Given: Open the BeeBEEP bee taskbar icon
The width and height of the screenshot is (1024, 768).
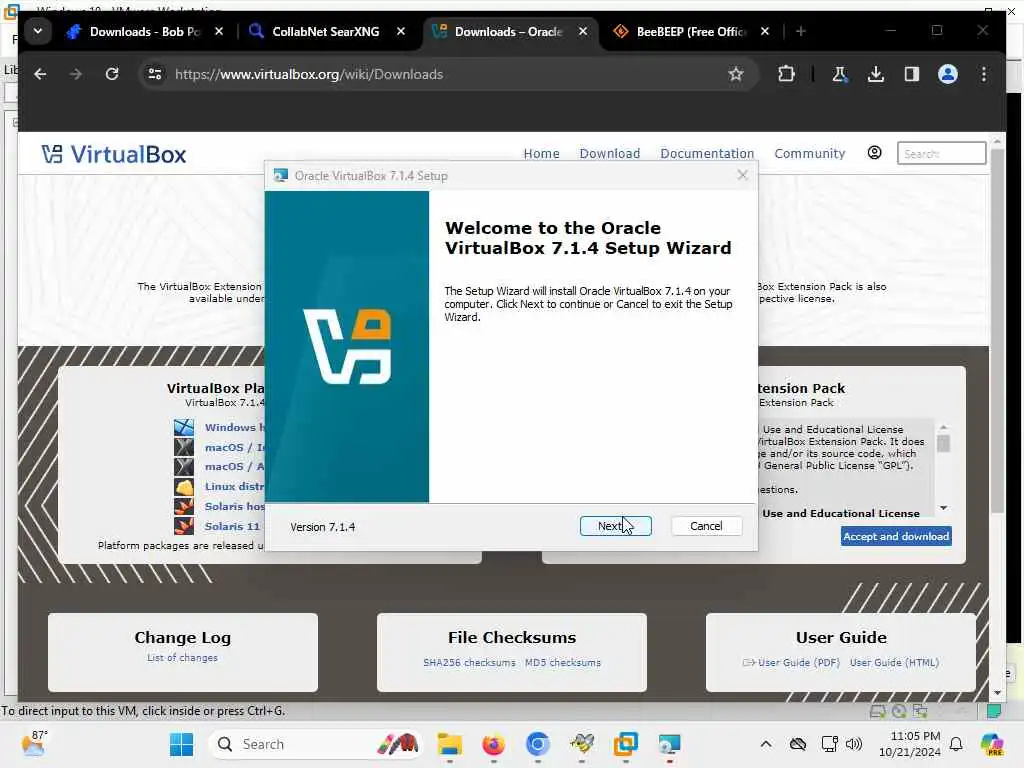Looking at the screenshot, I should coord(581,744).
